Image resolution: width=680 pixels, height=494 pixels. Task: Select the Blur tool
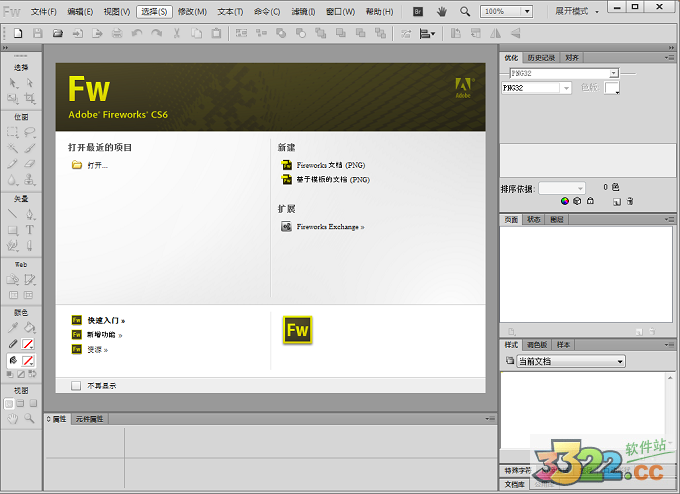[13, 180]
